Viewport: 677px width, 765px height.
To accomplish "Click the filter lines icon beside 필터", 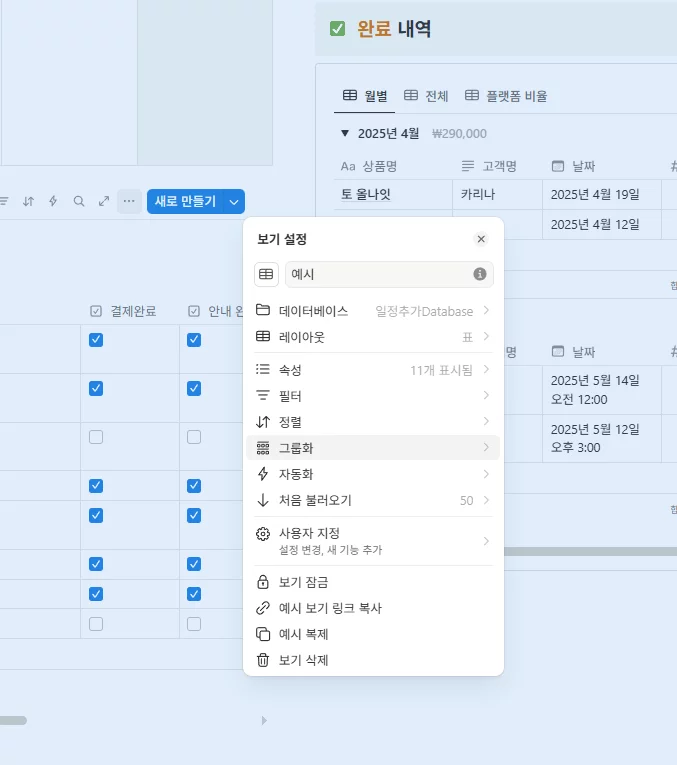I will click(263, 395).
